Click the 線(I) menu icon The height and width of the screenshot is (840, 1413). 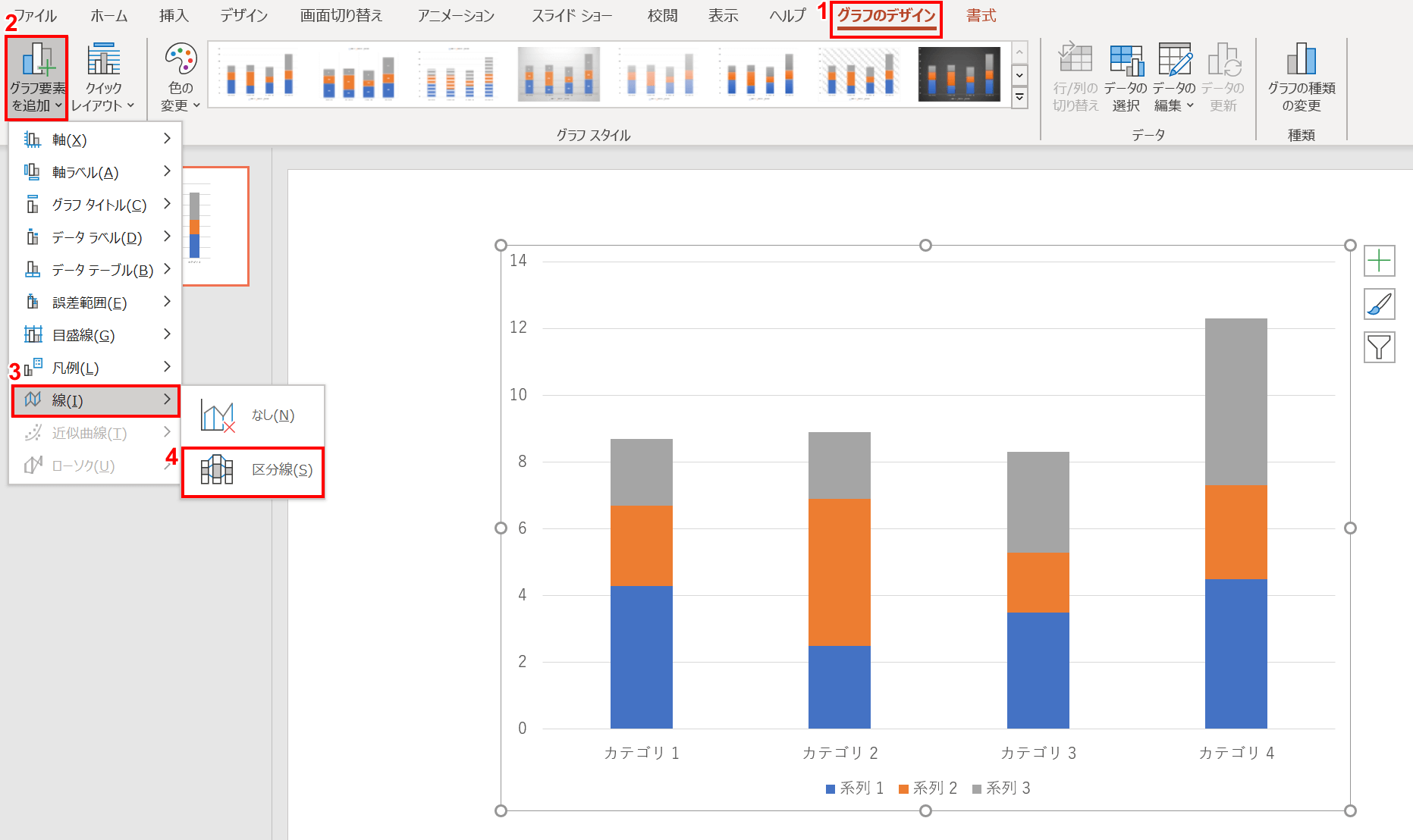click(33, 400)
